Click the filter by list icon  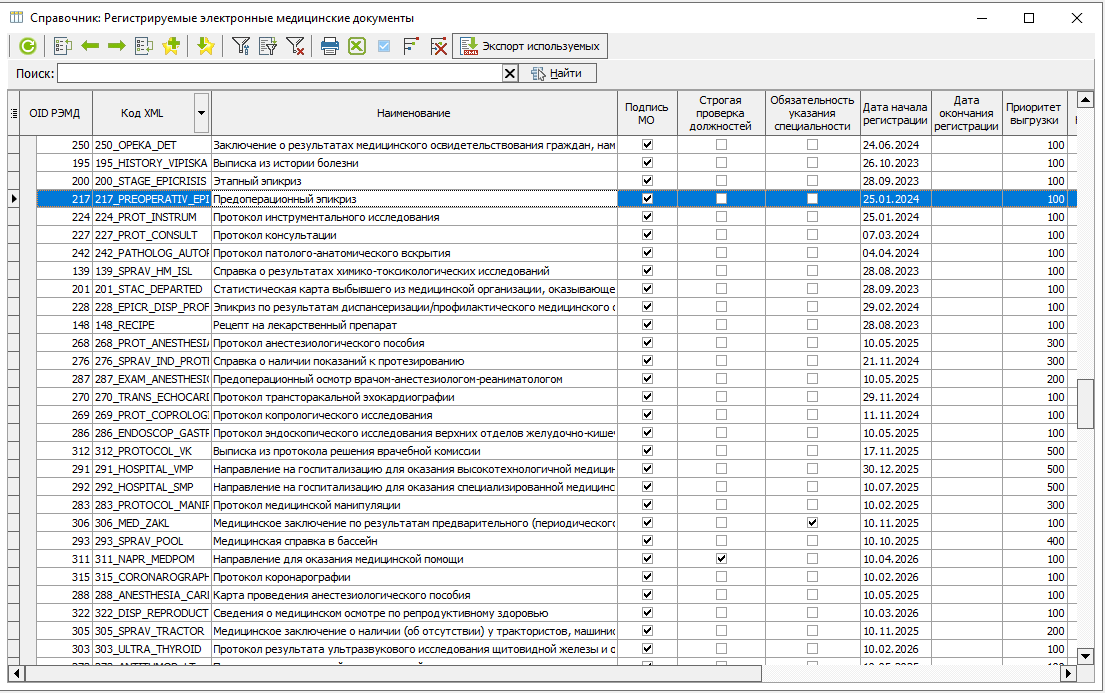pyautogui.click(x=268, y=47)
